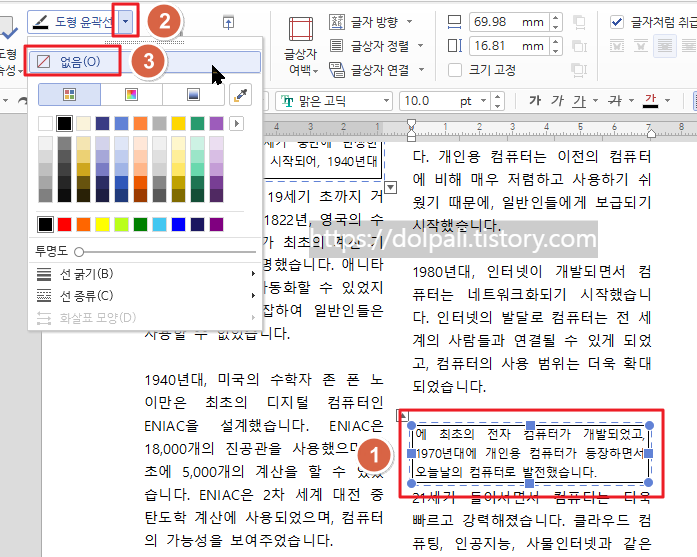Click the small arrow marker below upper text box
The image size is (697, 557).
click(390, 187)
